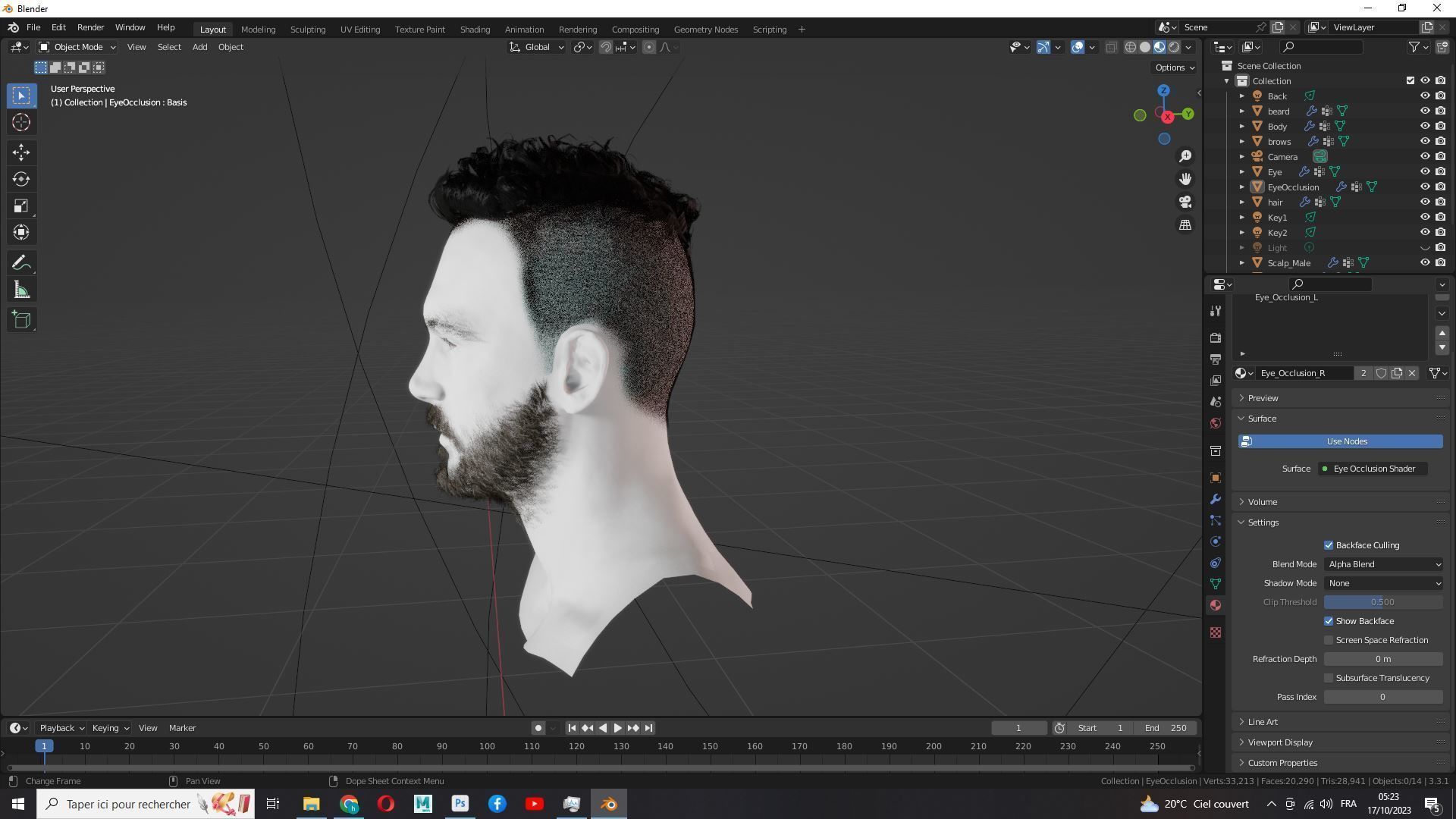Play the animation forward
Image resolution: width=1456 pixels, height=819 pixels.
[x=617, y=728]
